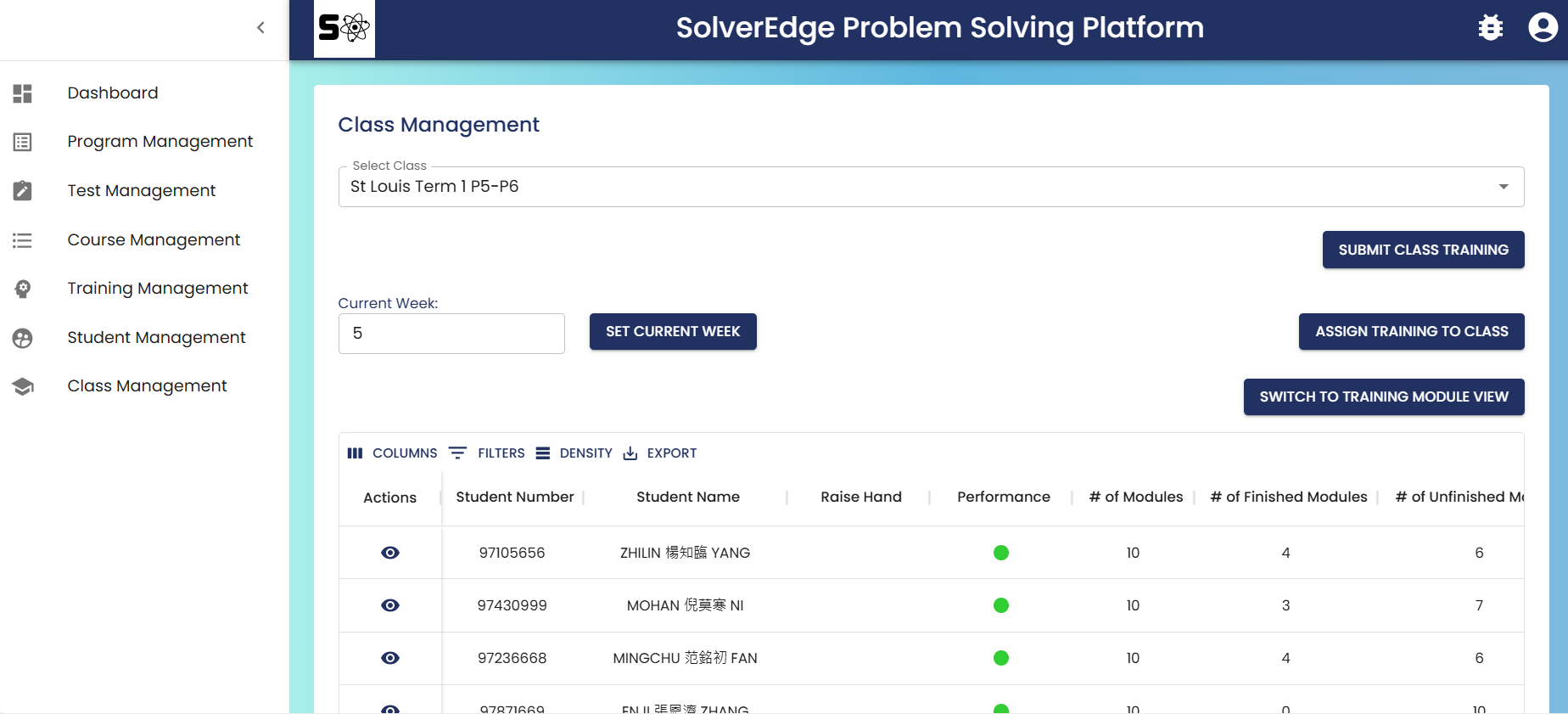The image size is (1568, 714).
Task: Expand the Select Class dropdown
Action: click(x=1503, y=187)
